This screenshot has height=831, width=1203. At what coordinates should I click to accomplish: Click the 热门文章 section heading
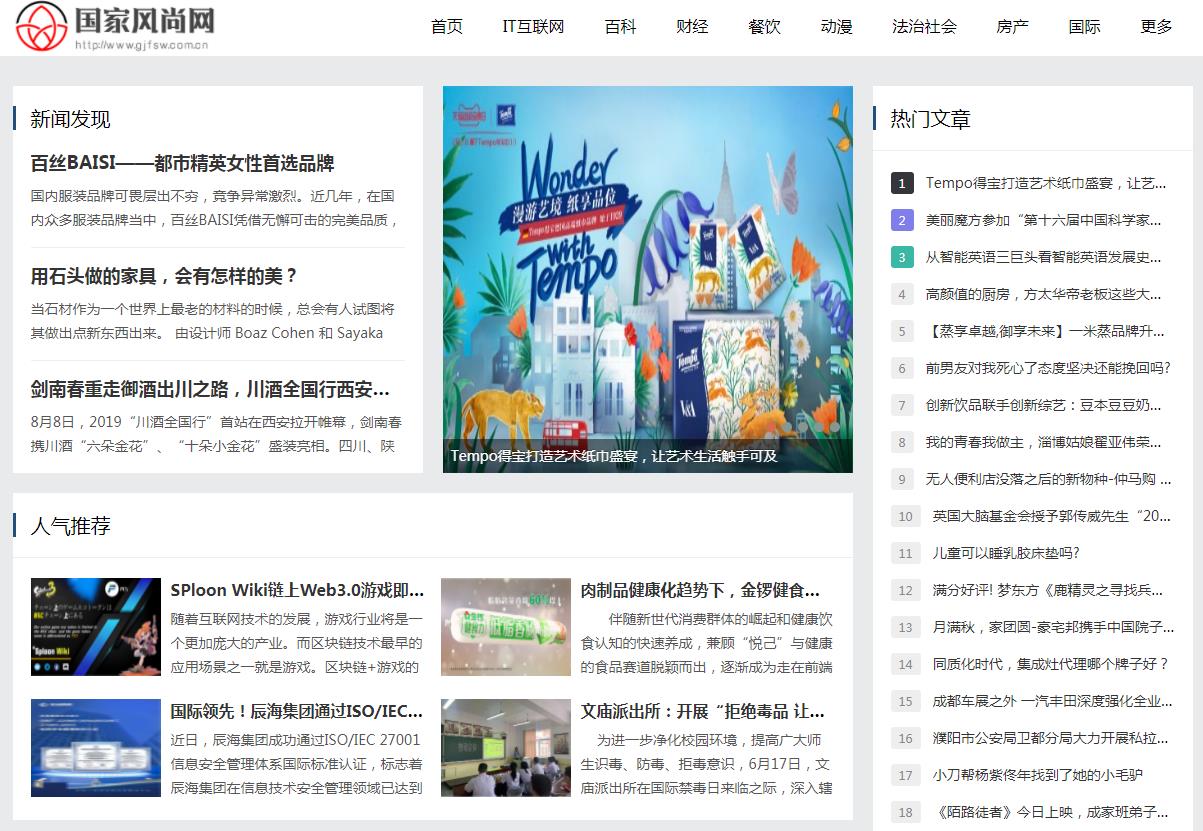point(930,119)
